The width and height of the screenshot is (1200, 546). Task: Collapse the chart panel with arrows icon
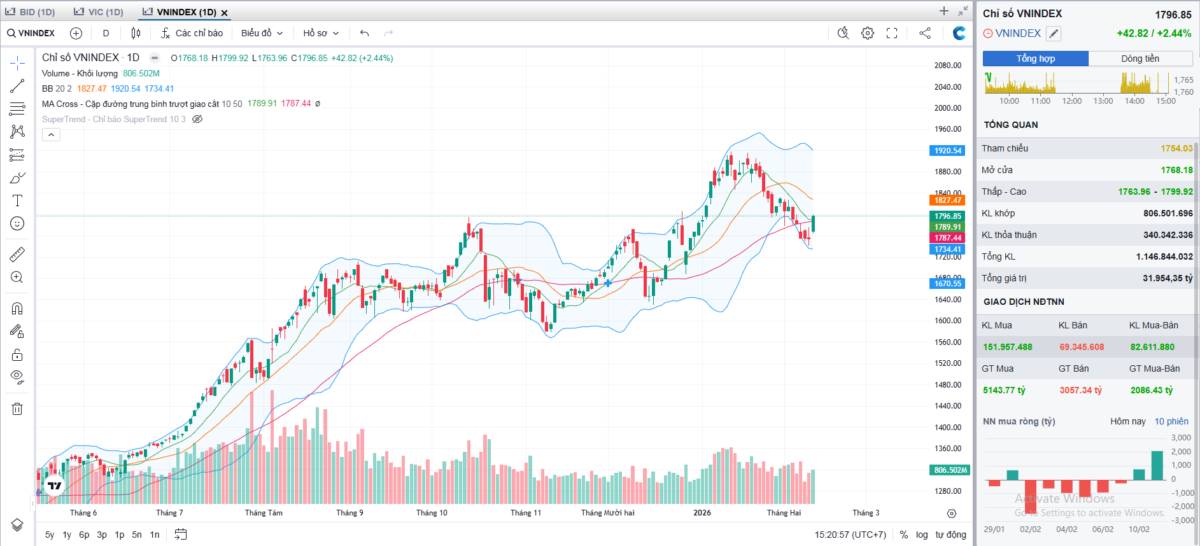coord(963,11)
